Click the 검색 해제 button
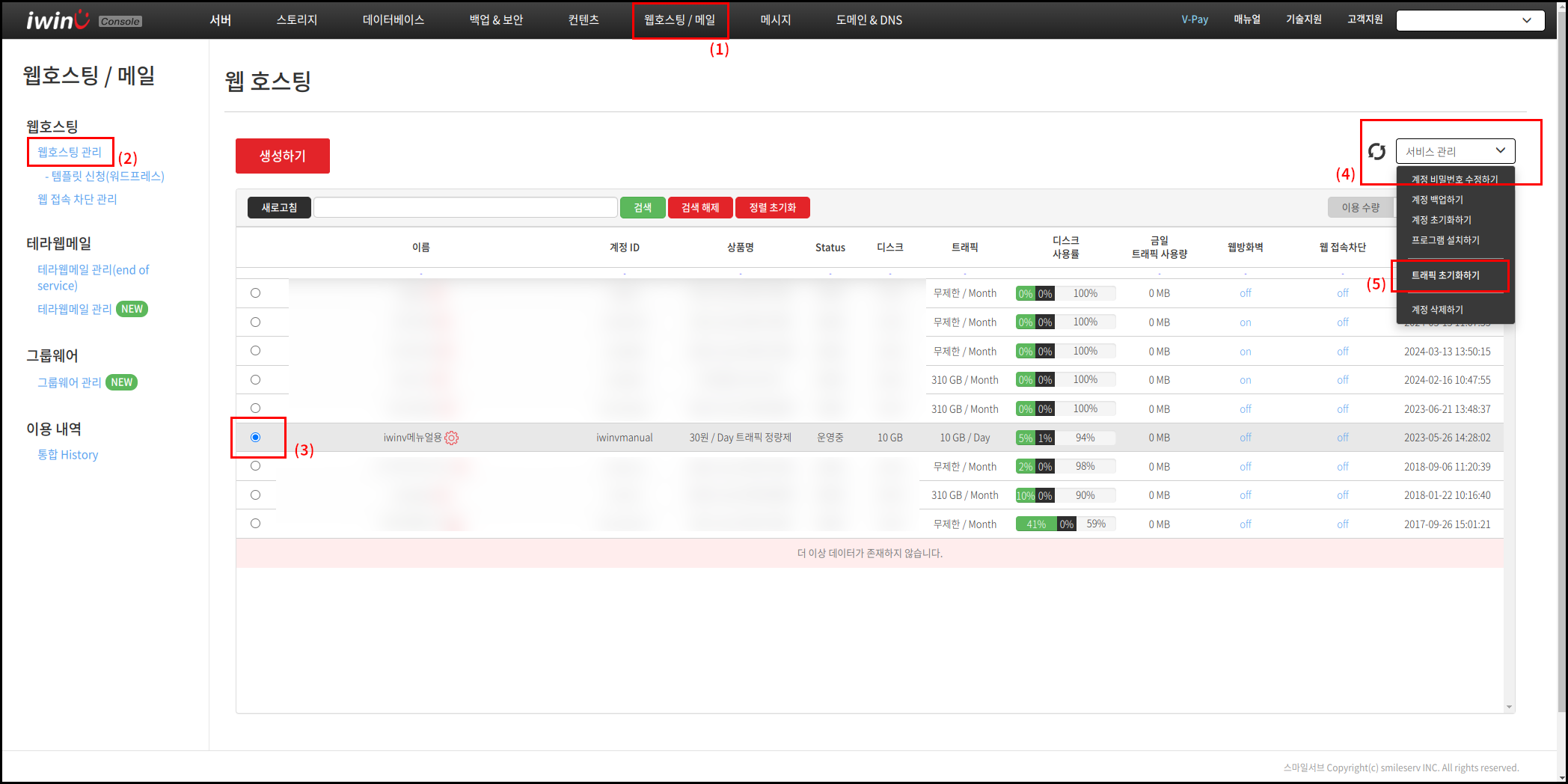This screenshot has width=1568, height=784. (700, 207)
